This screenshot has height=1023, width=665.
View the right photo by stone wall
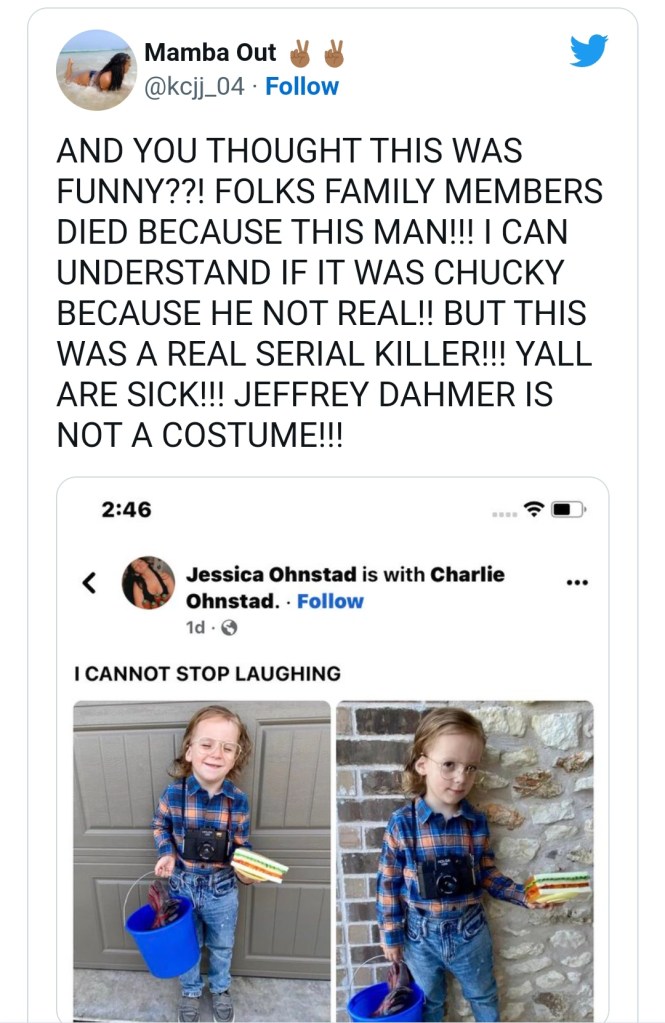point(464,860)
